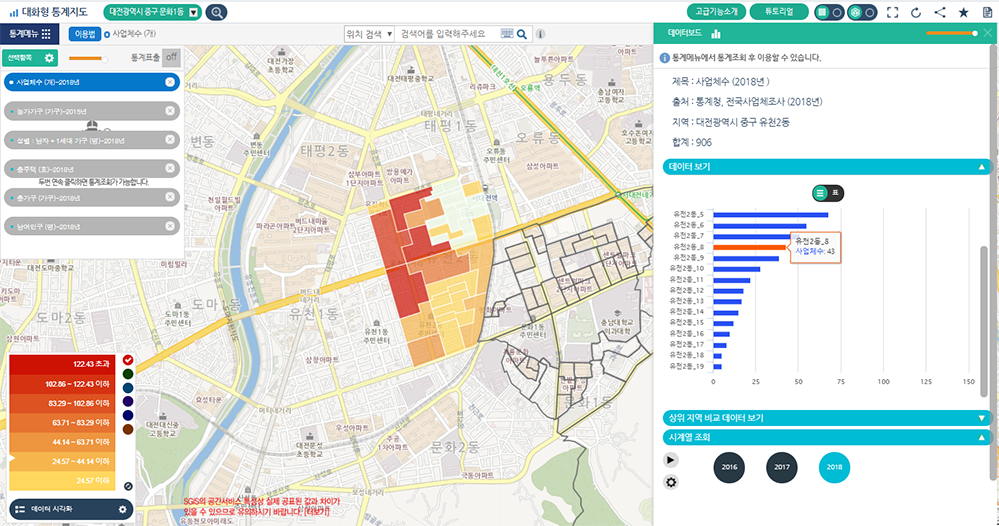The height and width of the screenshot is (526, 999).
Task: Toggle the 3D cube map mode switch
Action: (x=861, y=12)
